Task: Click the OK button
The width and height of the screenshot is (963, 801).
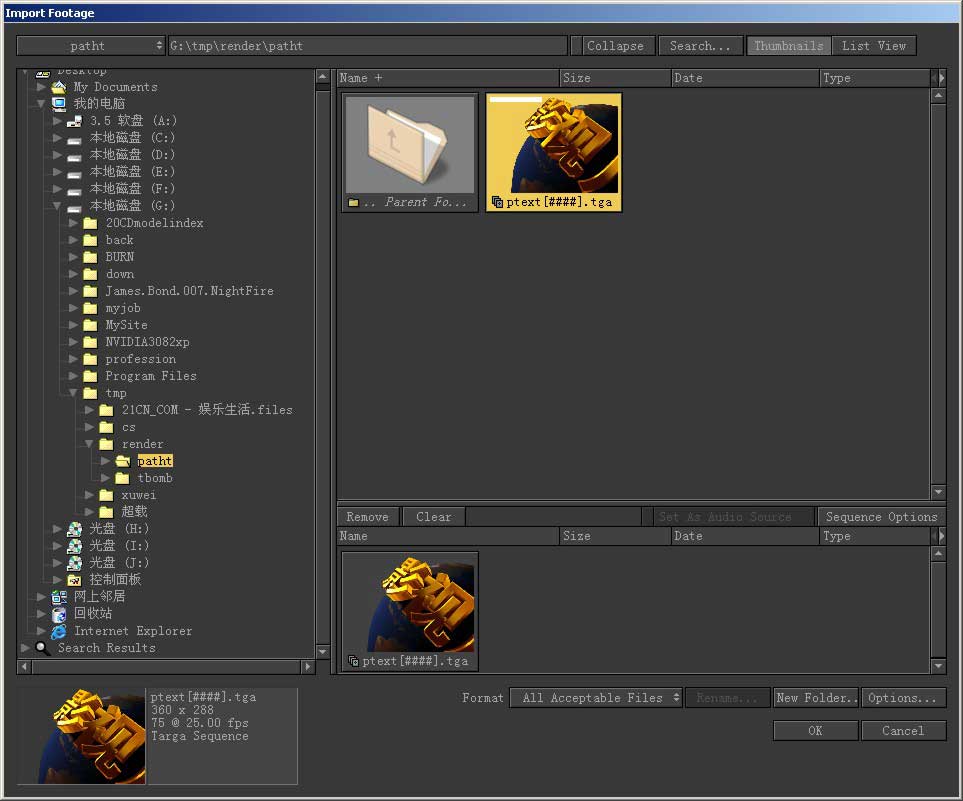Action: 815,731
